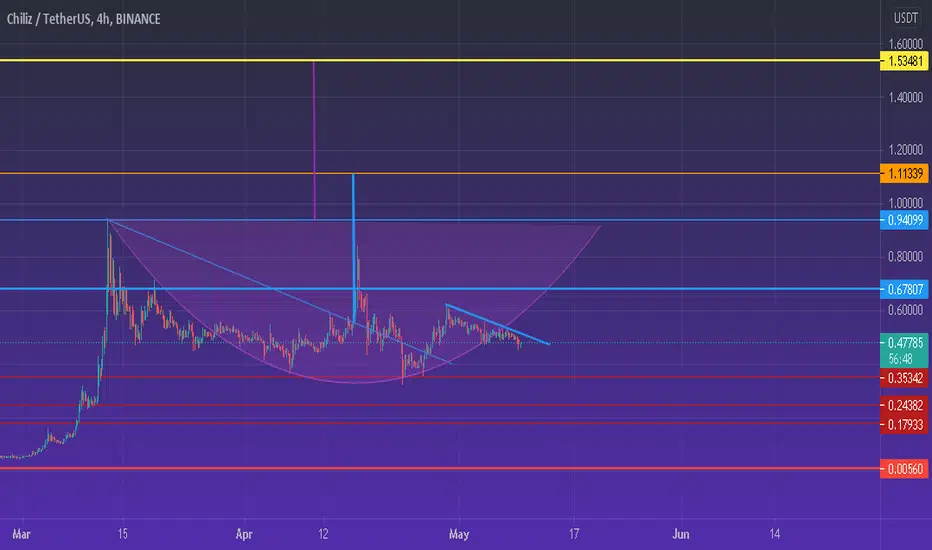Select the red 0.24382 price label

coord(904,406)
